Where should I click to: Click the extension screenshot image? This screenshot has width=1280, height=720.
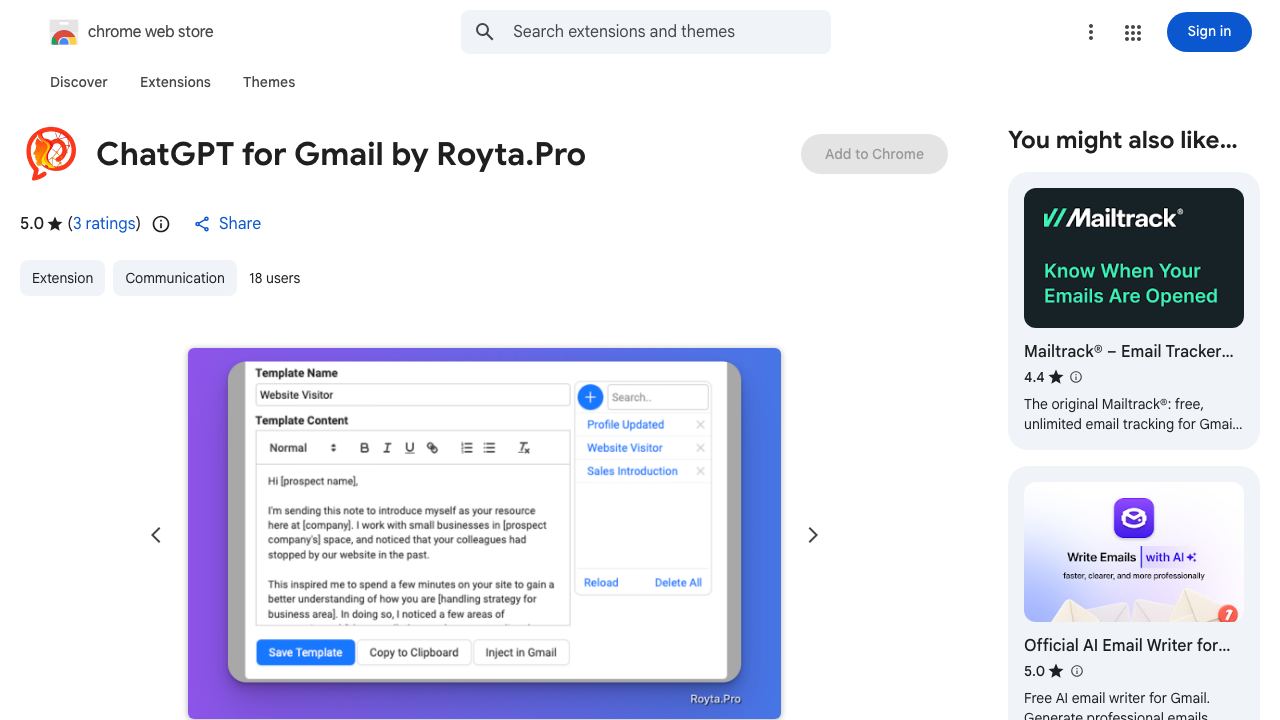coord(484,533)
